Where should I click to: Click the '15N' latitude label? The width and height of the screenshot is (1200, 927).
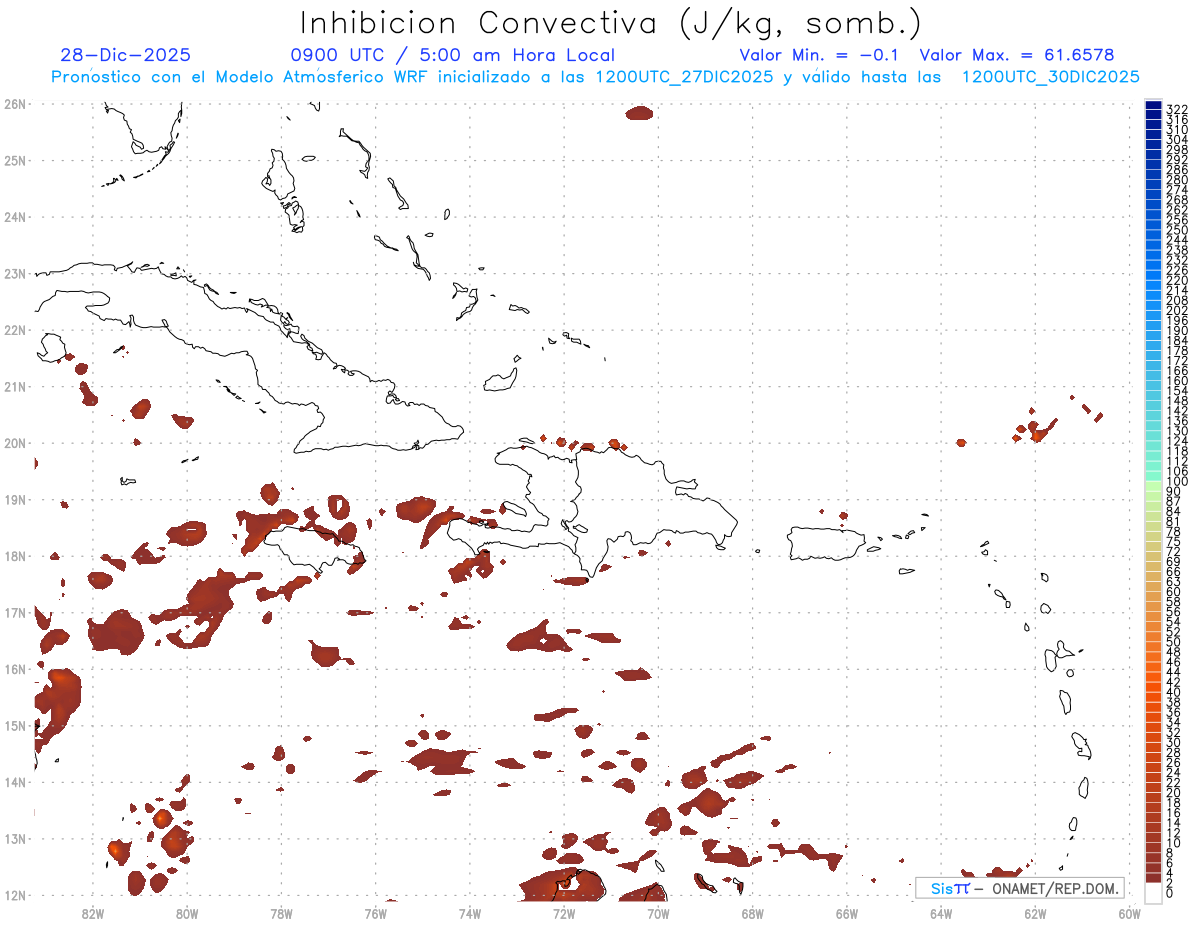[15, 725]
